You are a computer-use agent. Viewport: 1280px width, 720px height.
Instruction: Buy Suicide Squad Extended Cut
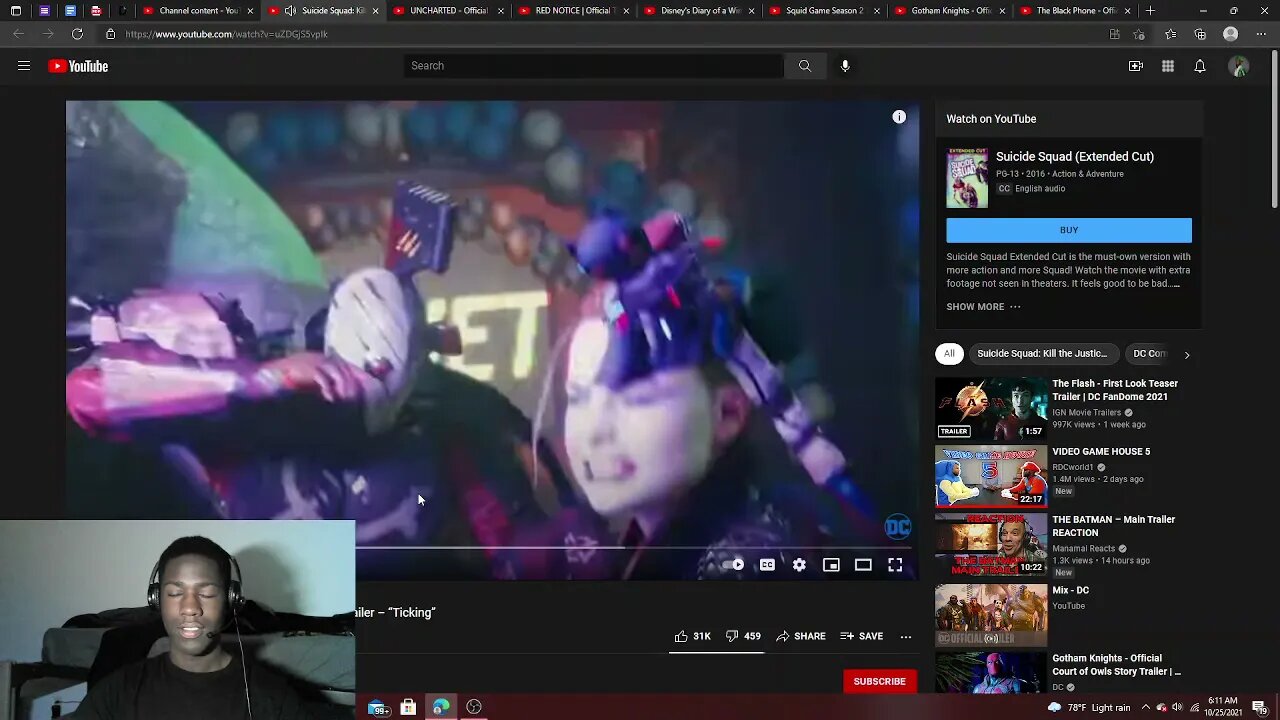[1069, 230]
